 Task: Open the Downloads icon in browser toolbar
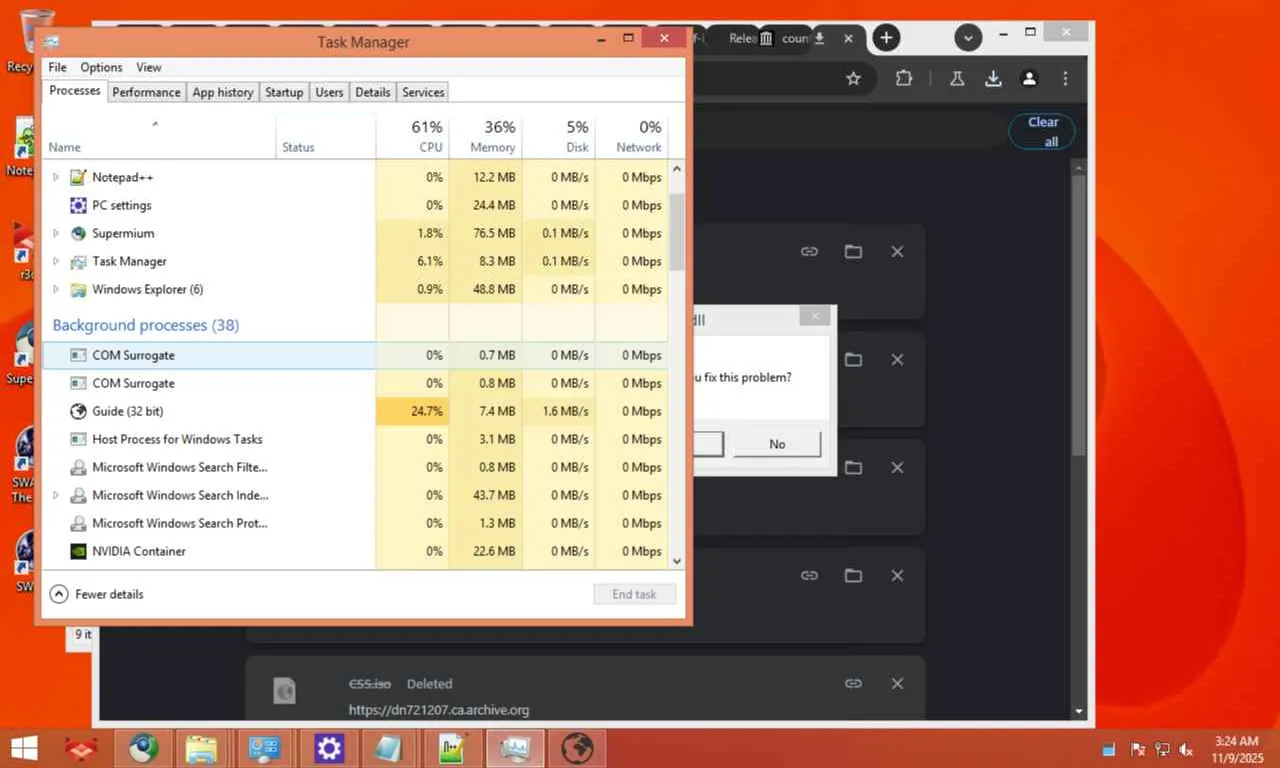click(x=993, y=78)
